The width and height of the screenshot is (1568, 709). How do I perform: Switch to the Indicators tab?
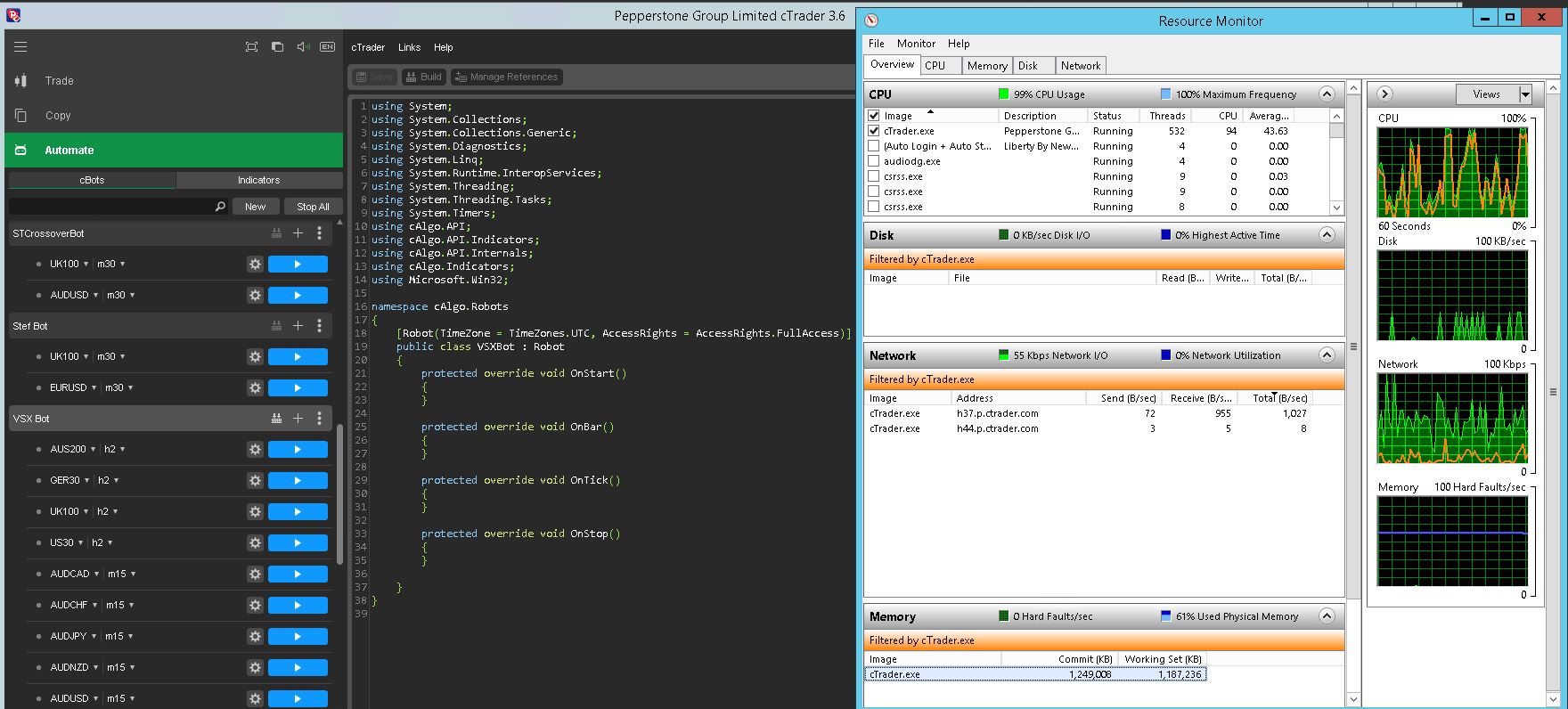pos(258,180)
